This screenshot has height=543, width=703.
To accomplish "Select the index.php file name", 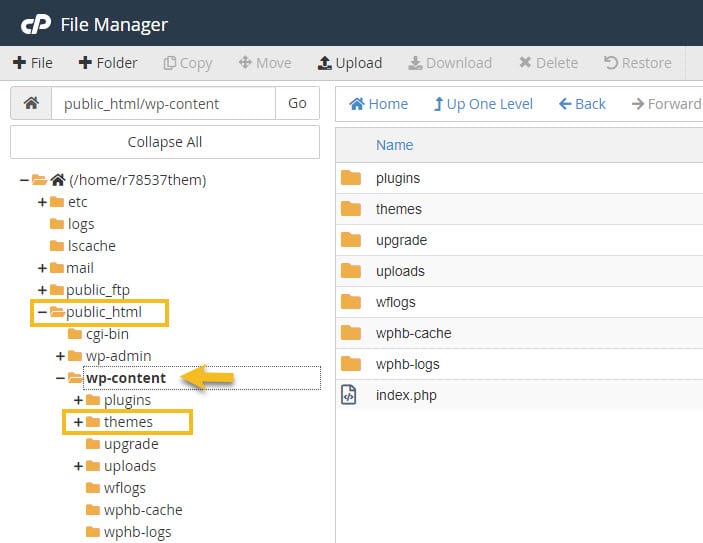I will 406,395.
